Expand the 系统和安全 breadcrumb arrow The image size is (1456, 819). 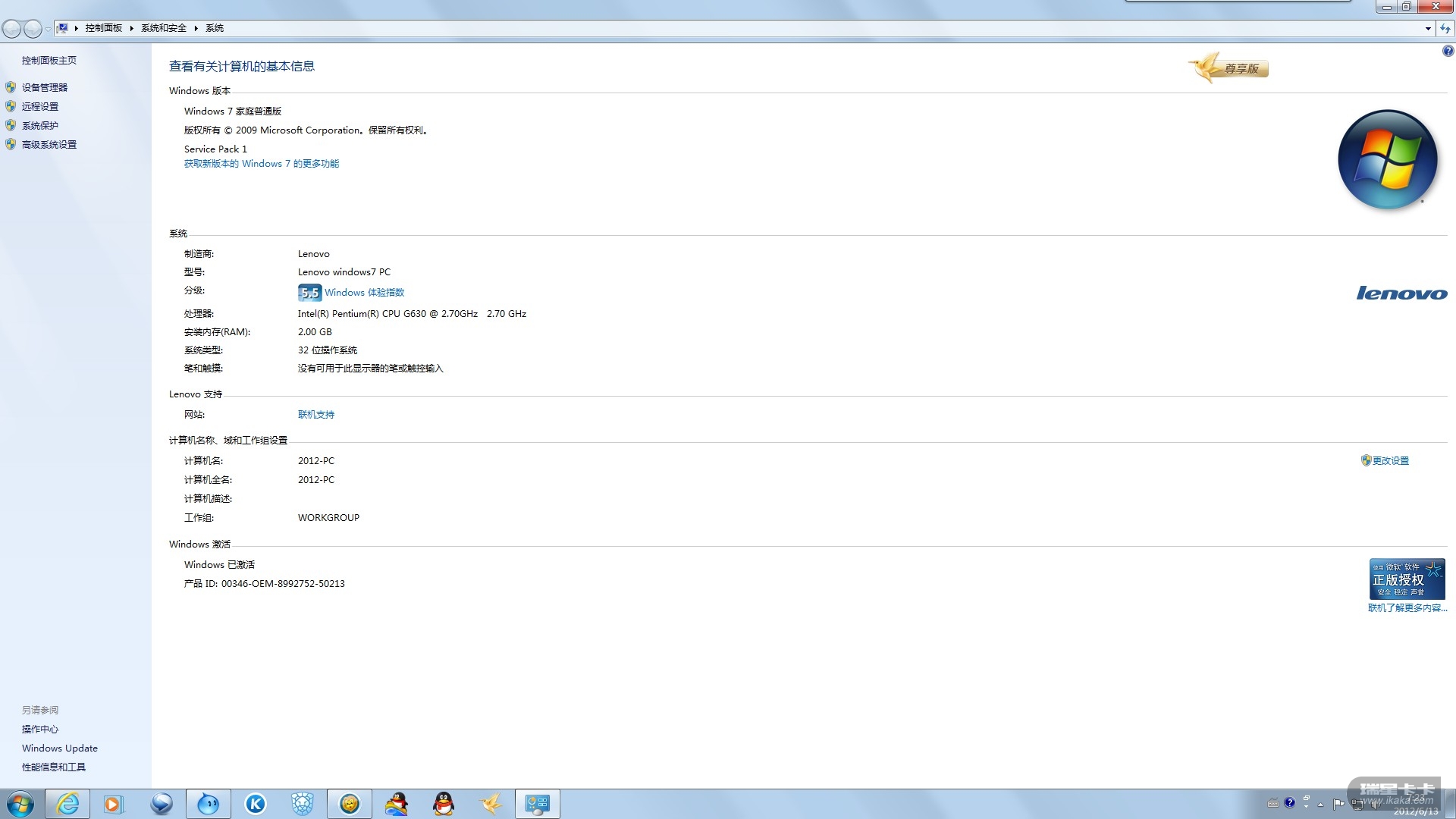(x=196, y=28)
